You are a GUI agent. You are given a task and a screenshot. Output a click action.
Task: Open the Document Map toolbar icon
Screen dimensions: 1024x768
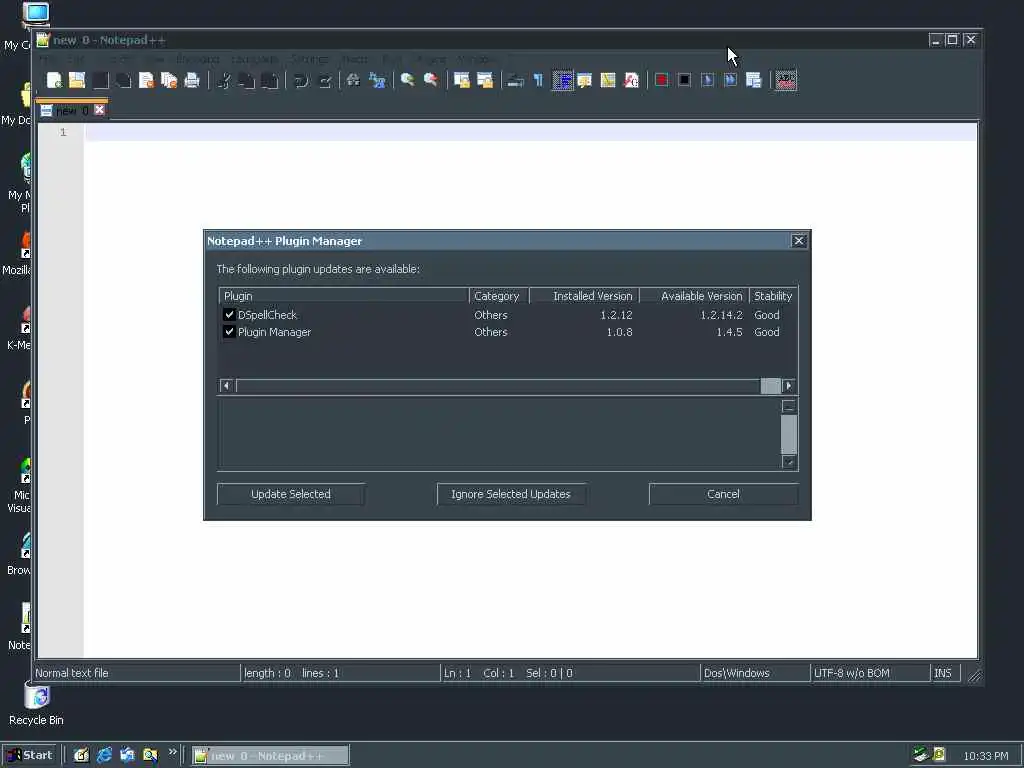608,80
